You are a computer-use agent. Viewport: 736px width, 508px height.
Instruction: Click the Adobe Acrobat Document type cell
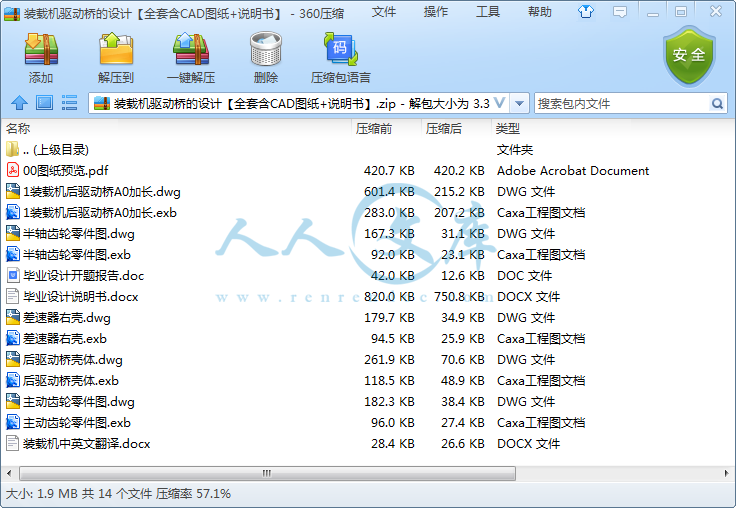point(573,170)
